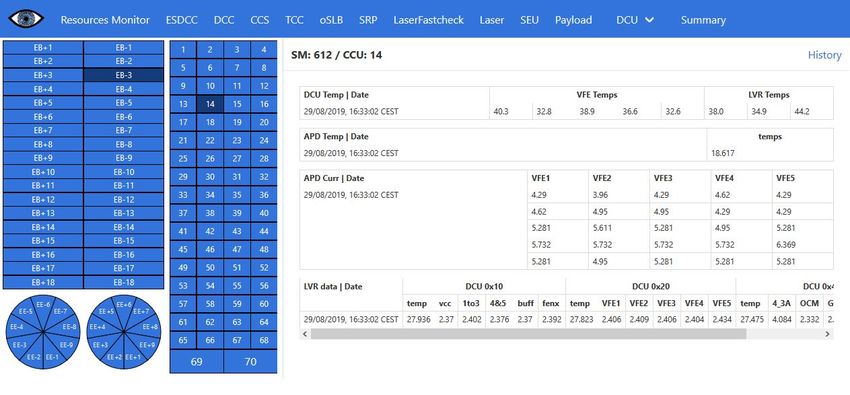Screen dimensions: 850x395
Task: Go to the DCC section
Action: coord(224,20)
